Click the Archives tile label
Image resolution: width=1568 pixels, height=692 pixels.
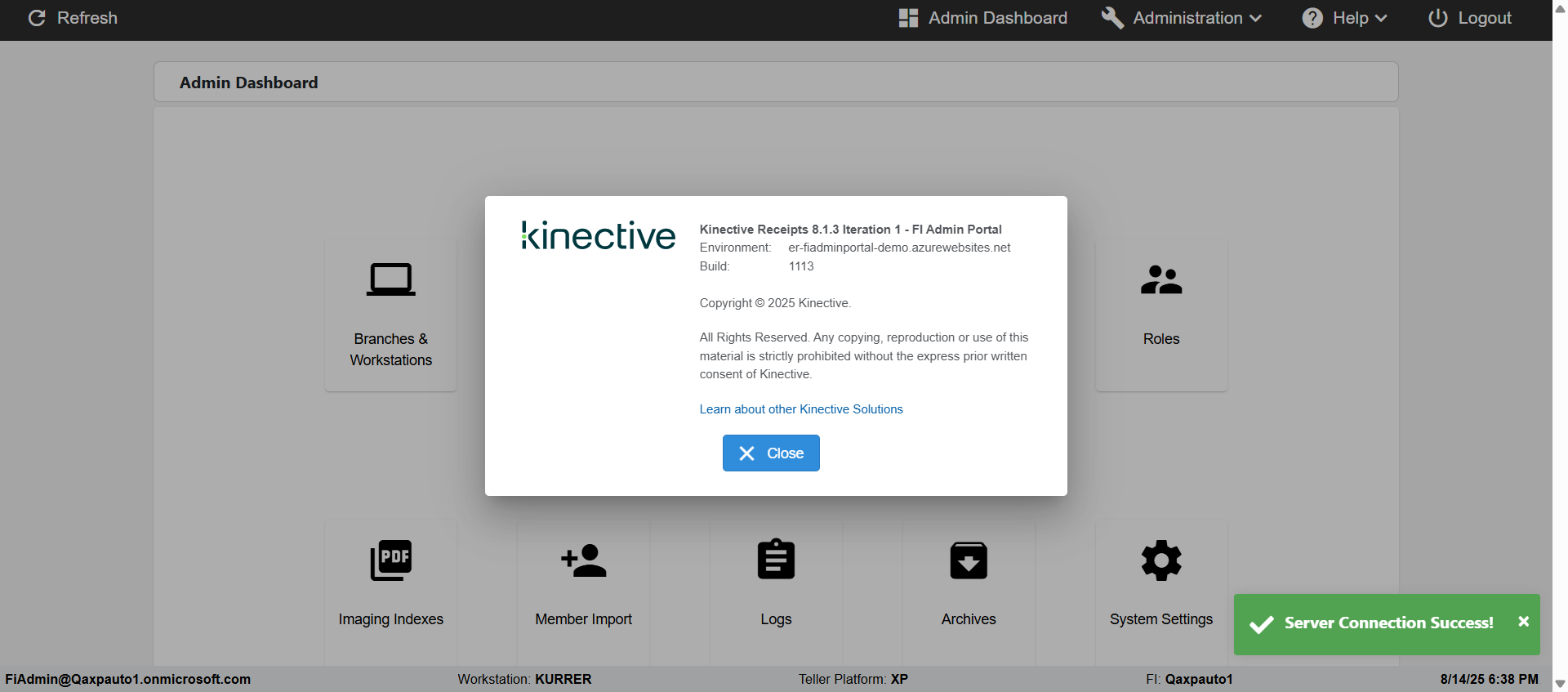coord(969,619)
